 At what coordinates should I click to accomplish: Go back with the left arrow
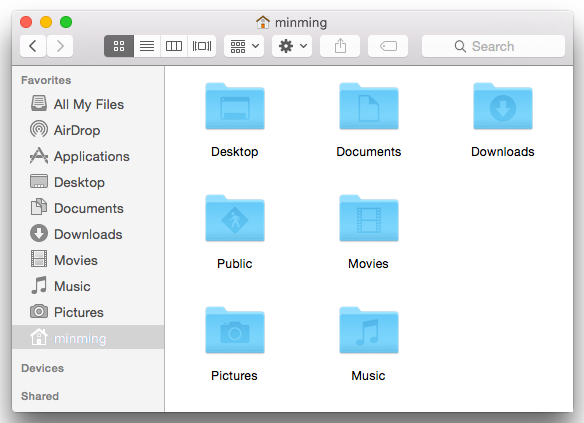click(x=33, y=46)
